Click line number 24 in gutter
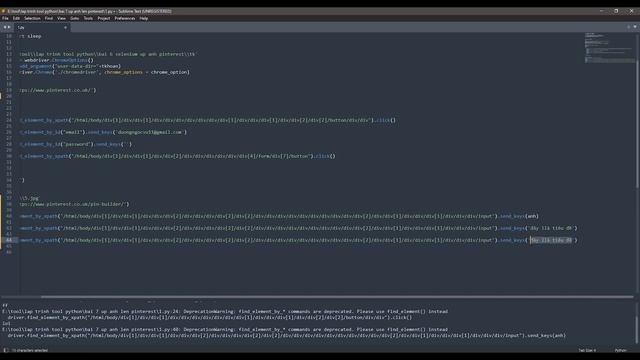640x360 pixels. click(9, 120)
